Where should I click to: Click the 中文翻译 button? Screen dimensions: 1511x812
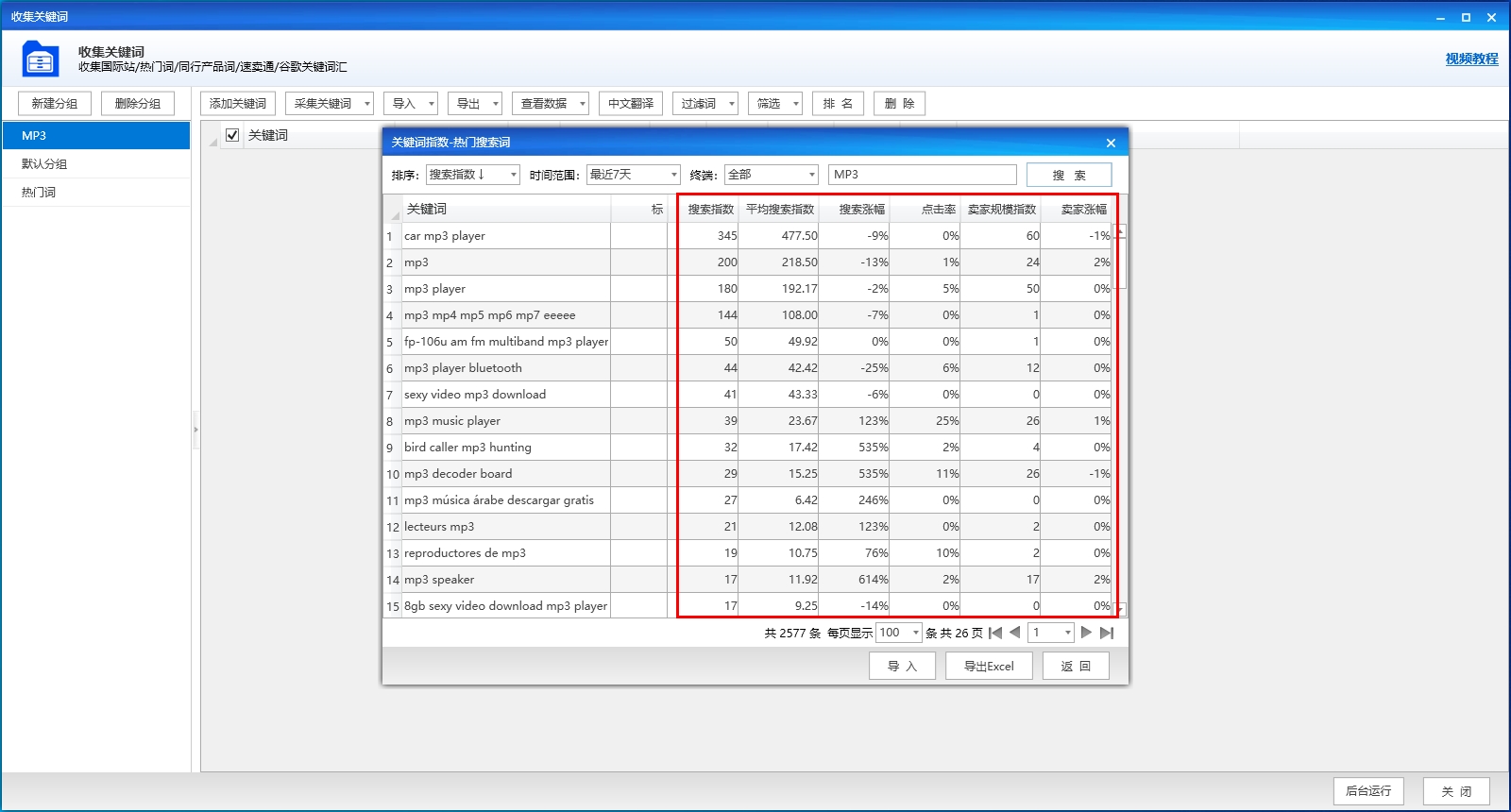[631, 104]
